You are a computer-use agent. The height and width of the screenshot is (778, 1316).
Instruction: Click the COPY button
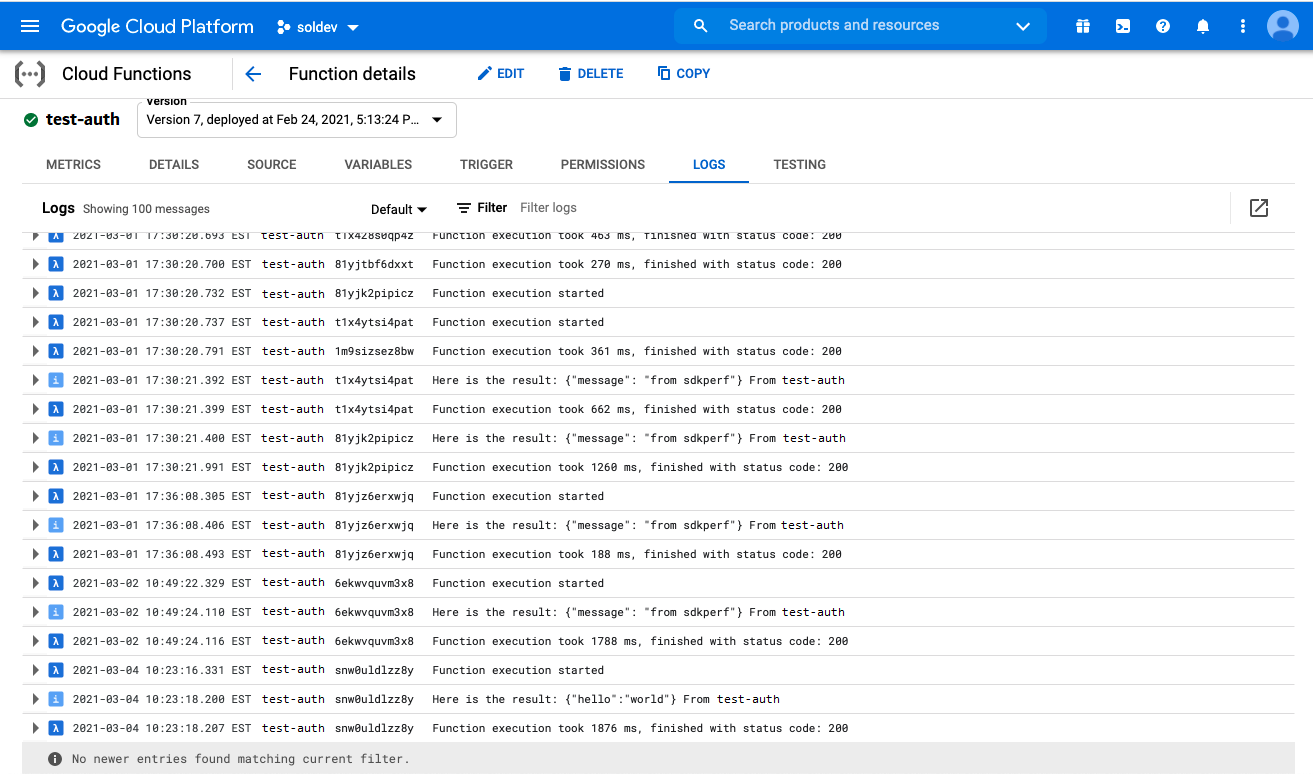[x=683, y=74]
